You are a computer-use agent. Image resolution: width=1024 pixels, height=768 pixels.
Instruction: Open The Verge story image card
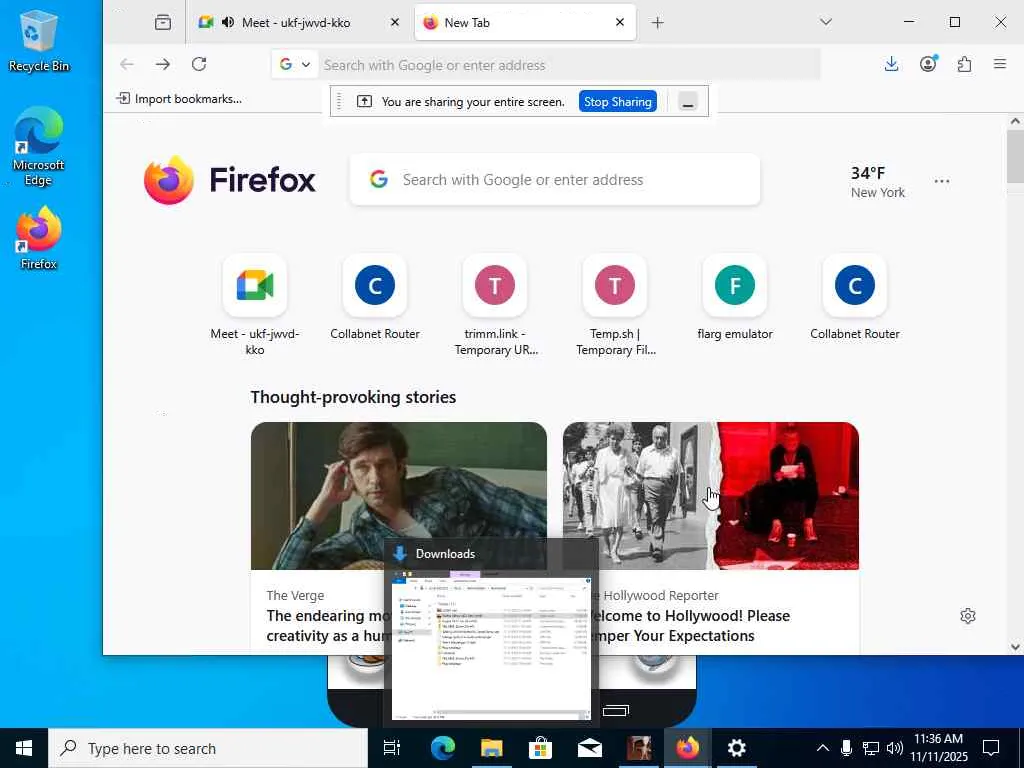click(399, 496)
